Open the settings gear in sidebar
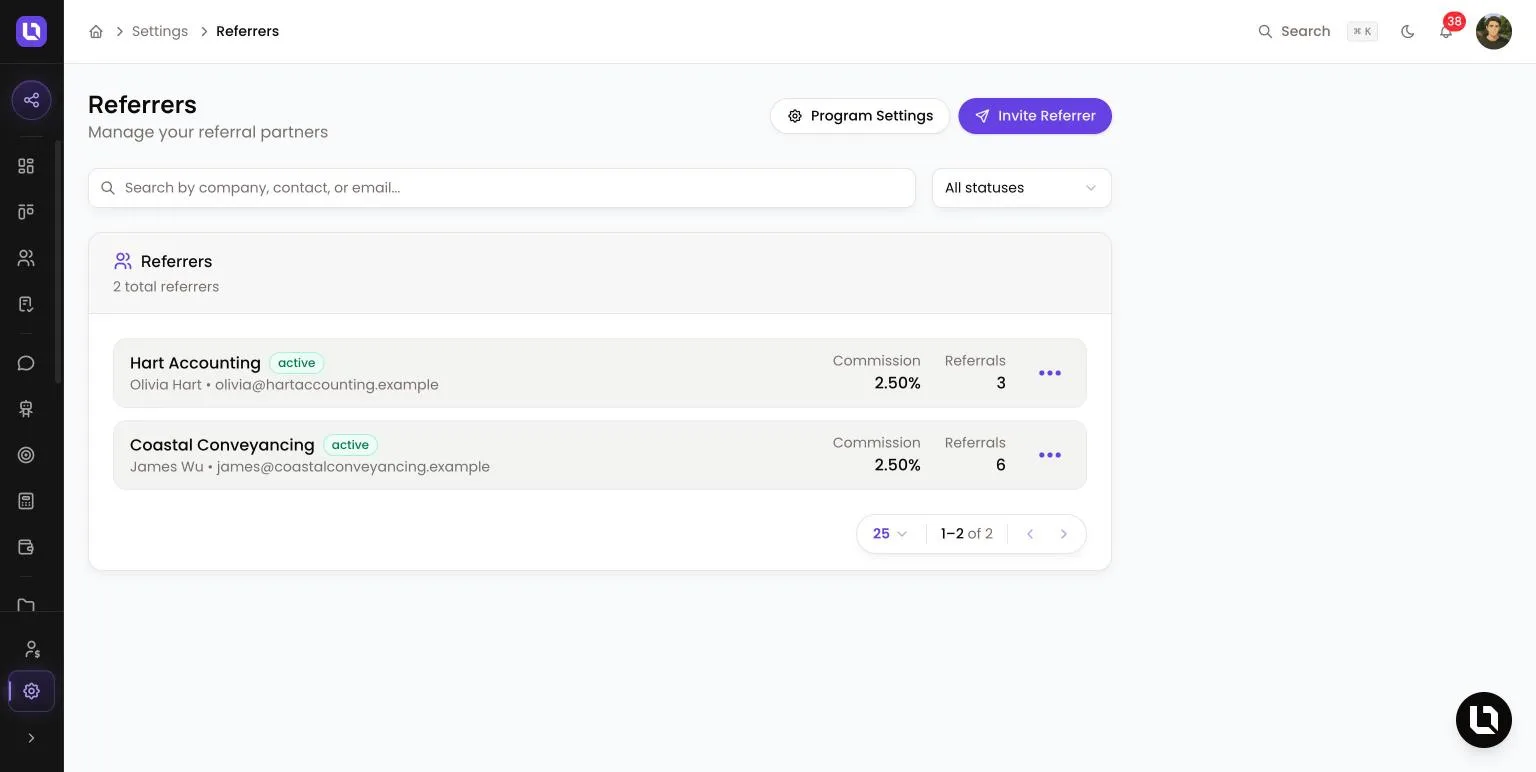 pyautogui.click(x=31, y=691)
